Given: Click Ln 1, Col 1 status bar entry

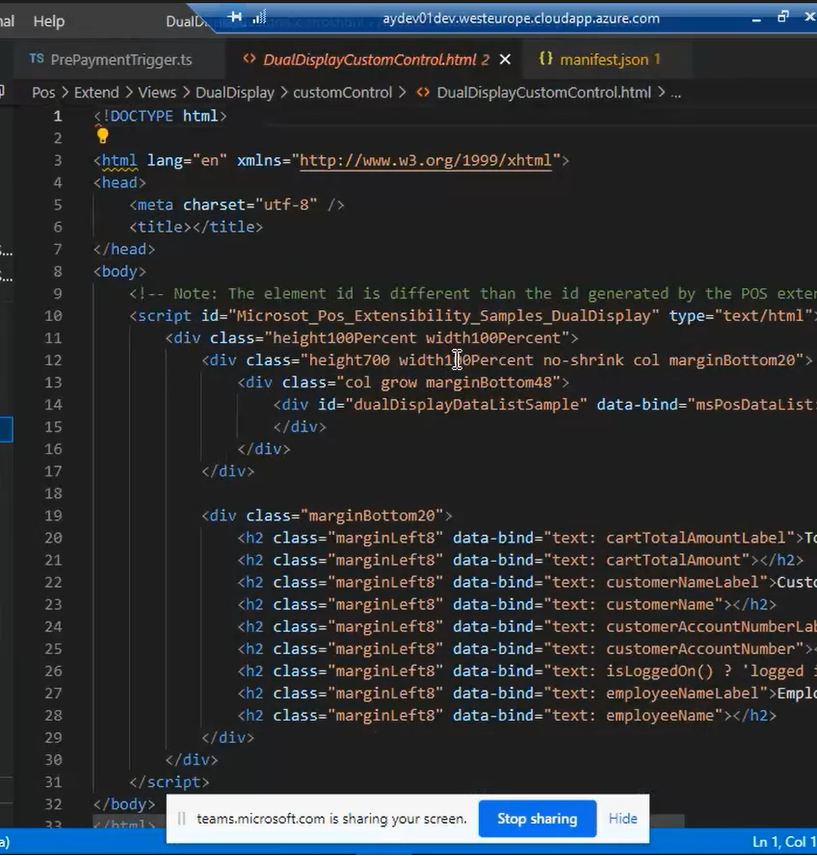Looking at the screenshot, I should (x=784, y=842).
